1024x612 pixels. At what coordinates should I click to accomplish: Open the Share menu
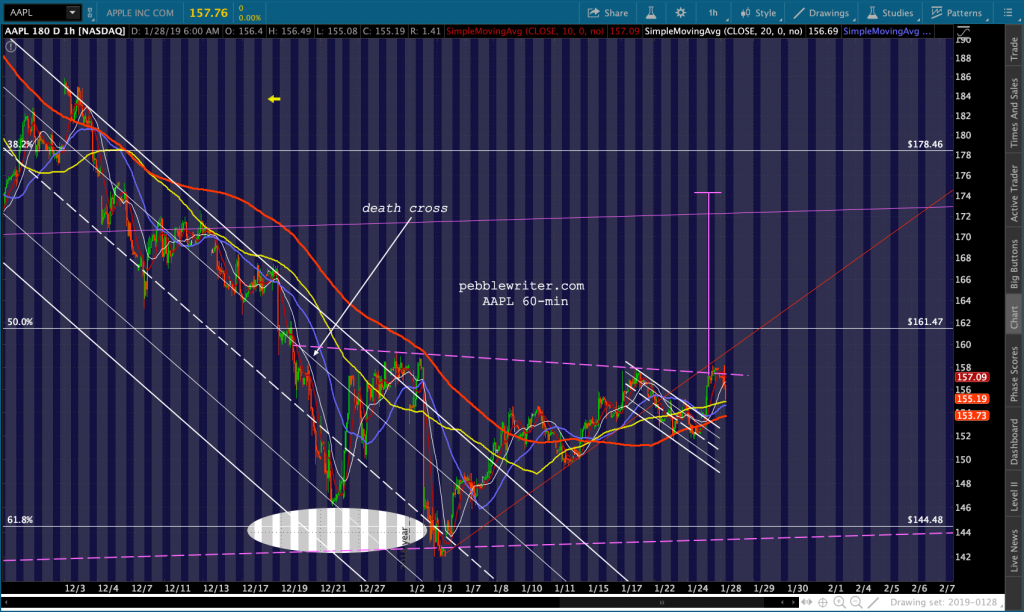pyautogui.click(x=607, y=12)
